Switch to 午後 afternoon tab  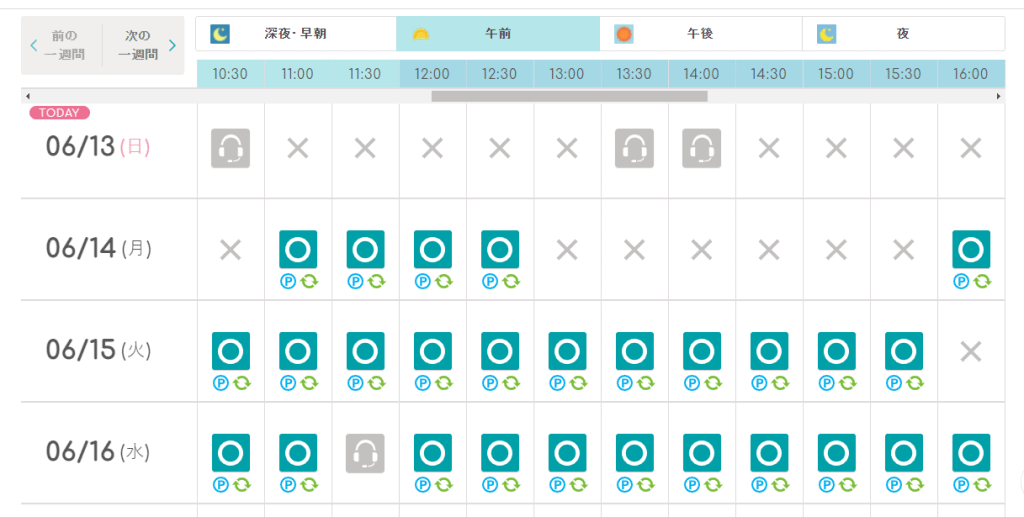700,34
